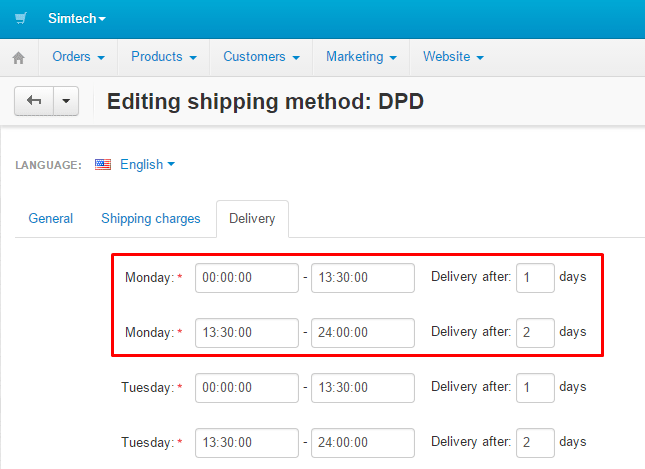Open the Products menu
The height and width of the screenshot is (469, 645).
click(163, 57)
